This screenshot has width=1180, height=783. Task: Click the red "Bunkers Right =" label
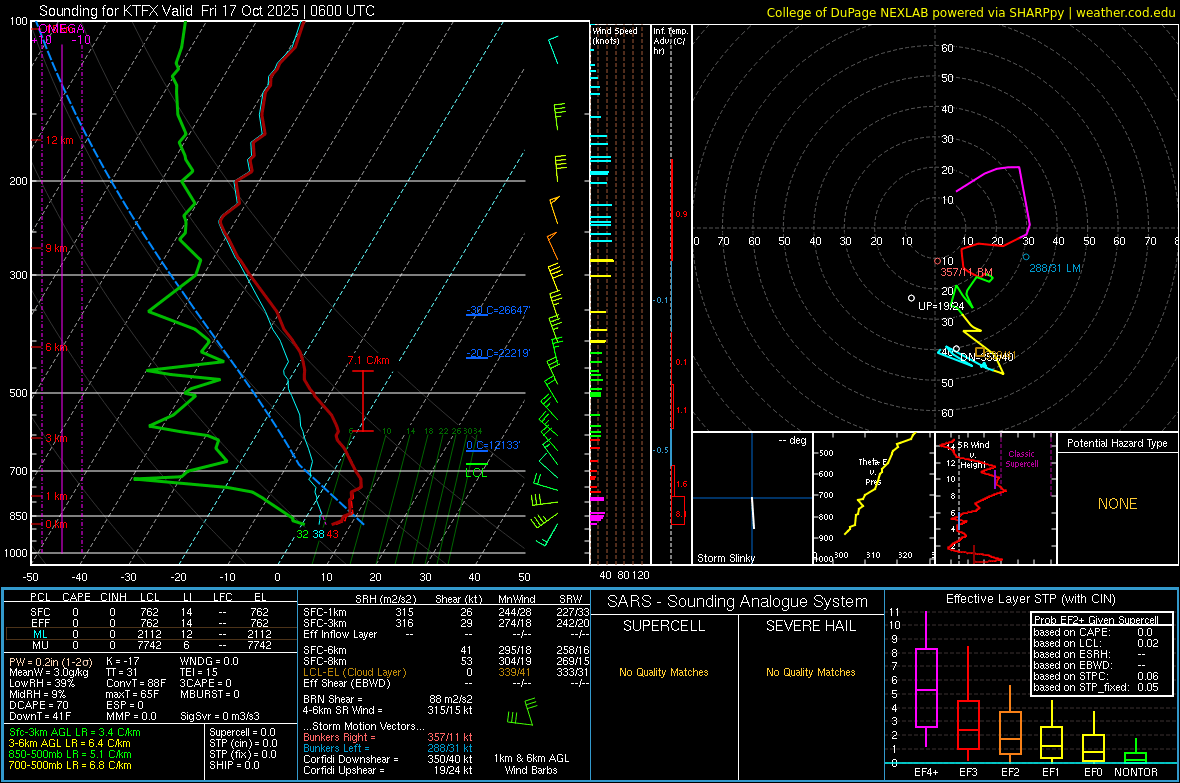pyautogui.click(x=338, y=737)
